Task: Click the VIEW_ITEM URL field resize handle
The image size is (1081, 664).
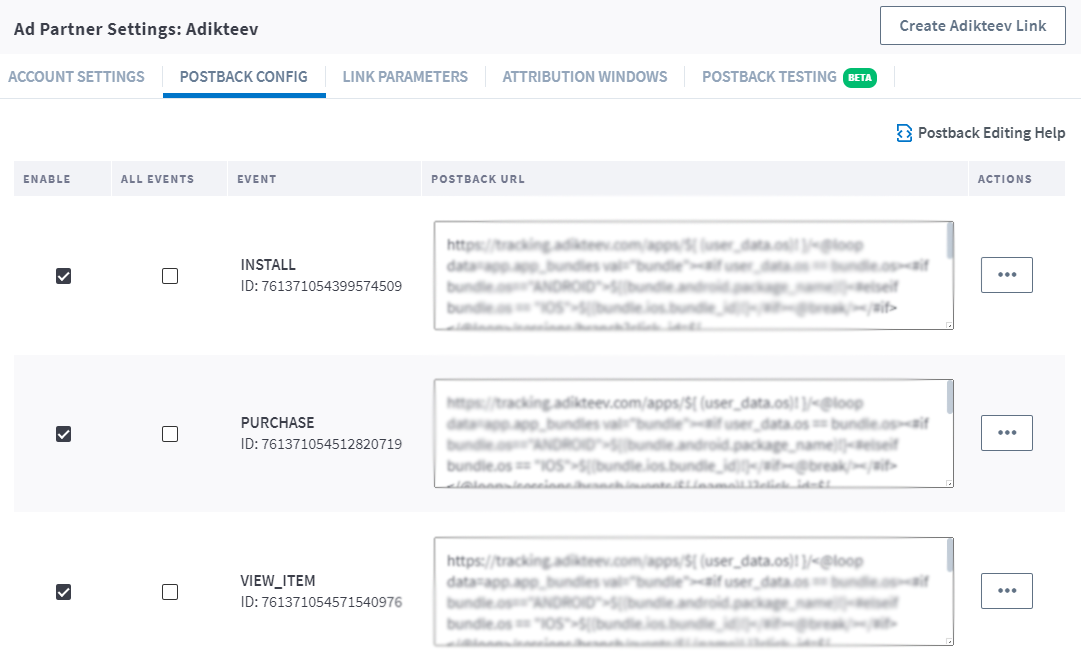Action: (949, 641)
